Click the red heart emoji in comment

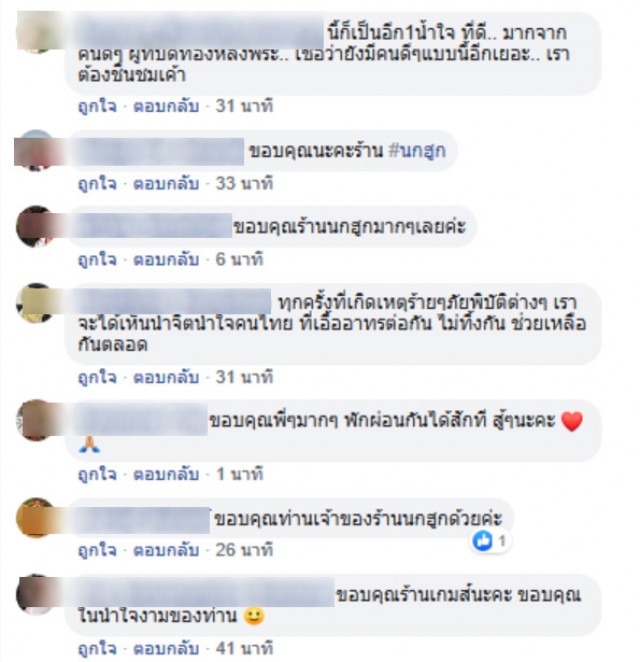572,421
